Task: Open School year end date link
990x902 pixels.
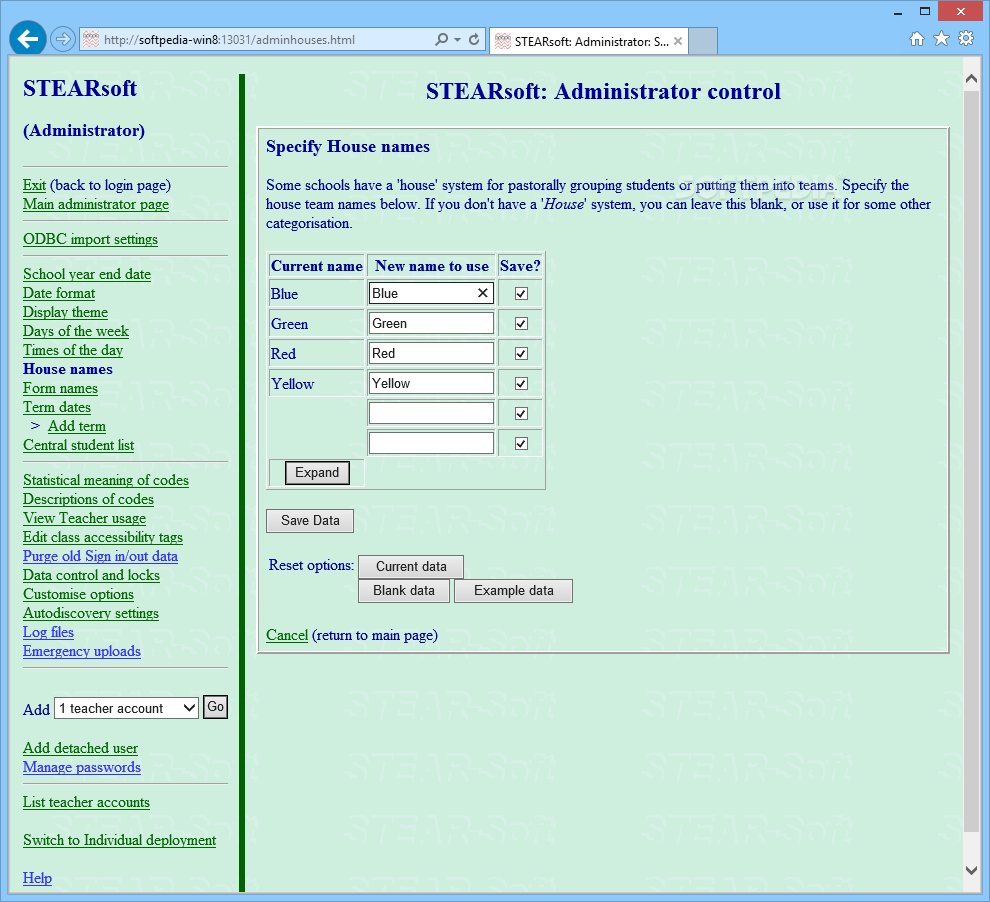Action: tap(87, 274)
